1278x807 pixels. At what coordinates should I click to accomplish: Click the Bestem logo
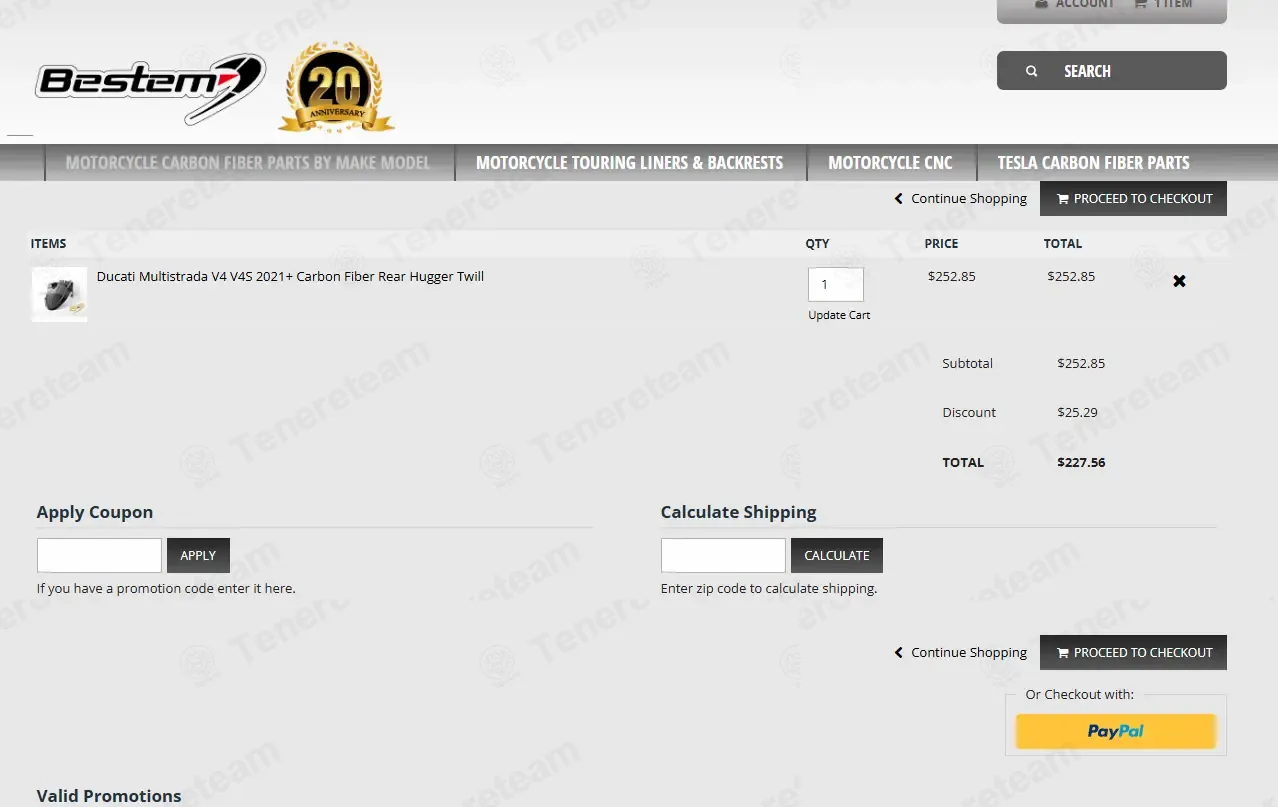(150, 87)
